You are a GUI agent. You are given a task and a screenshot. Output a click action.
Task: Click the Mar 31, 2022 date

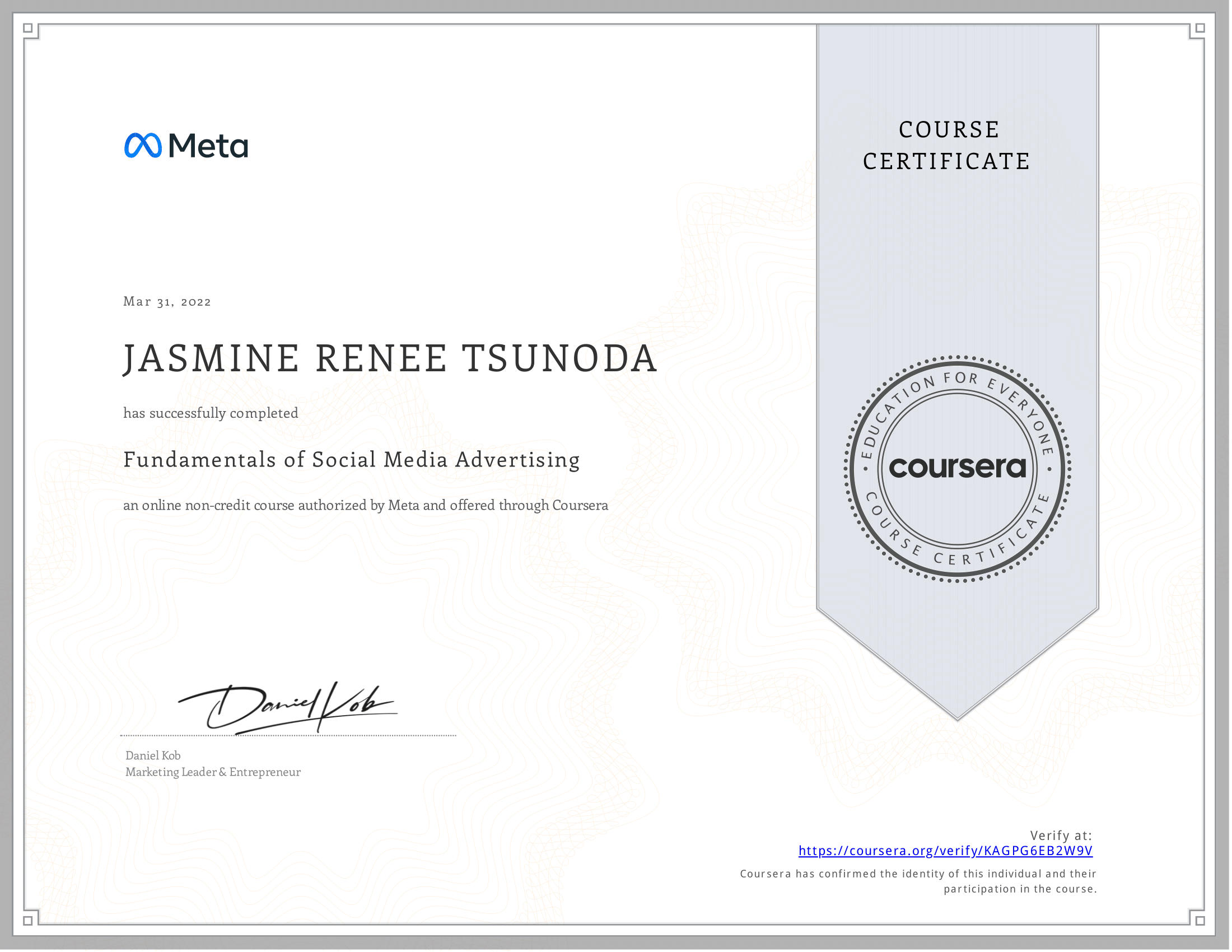click(167, 302)
